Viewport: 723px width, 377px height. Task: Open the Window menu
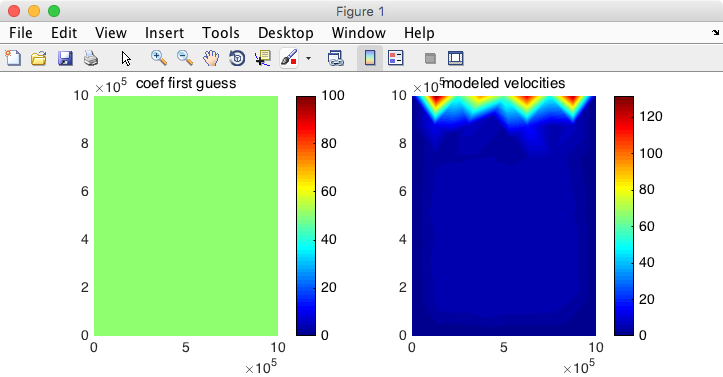pyautogui.click(x=358, y=33)
